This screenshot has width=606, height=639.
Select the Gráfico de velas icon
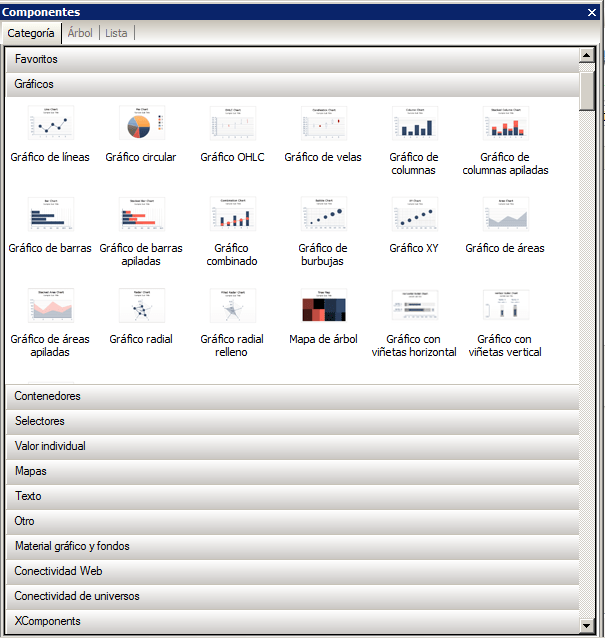click(x=323, y=124)
